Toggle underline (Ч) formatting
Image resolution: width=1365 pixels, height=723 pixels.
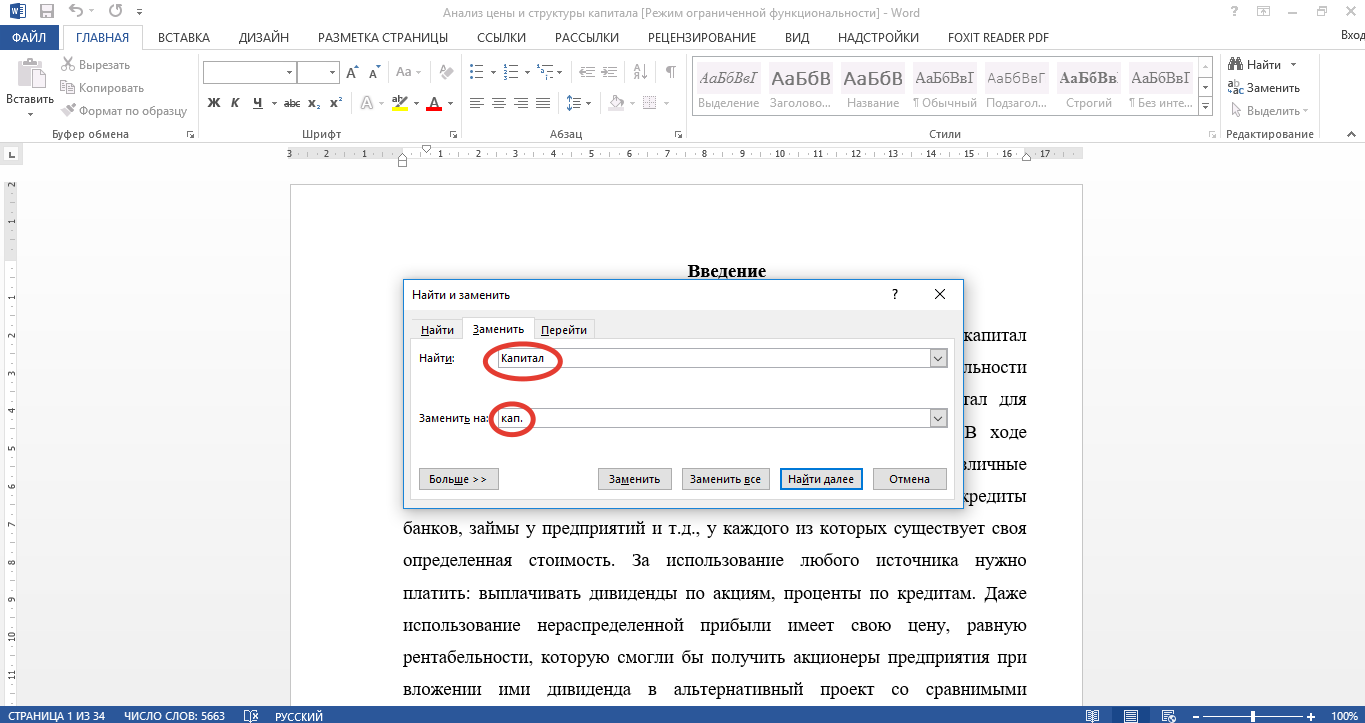click(258, 103)
